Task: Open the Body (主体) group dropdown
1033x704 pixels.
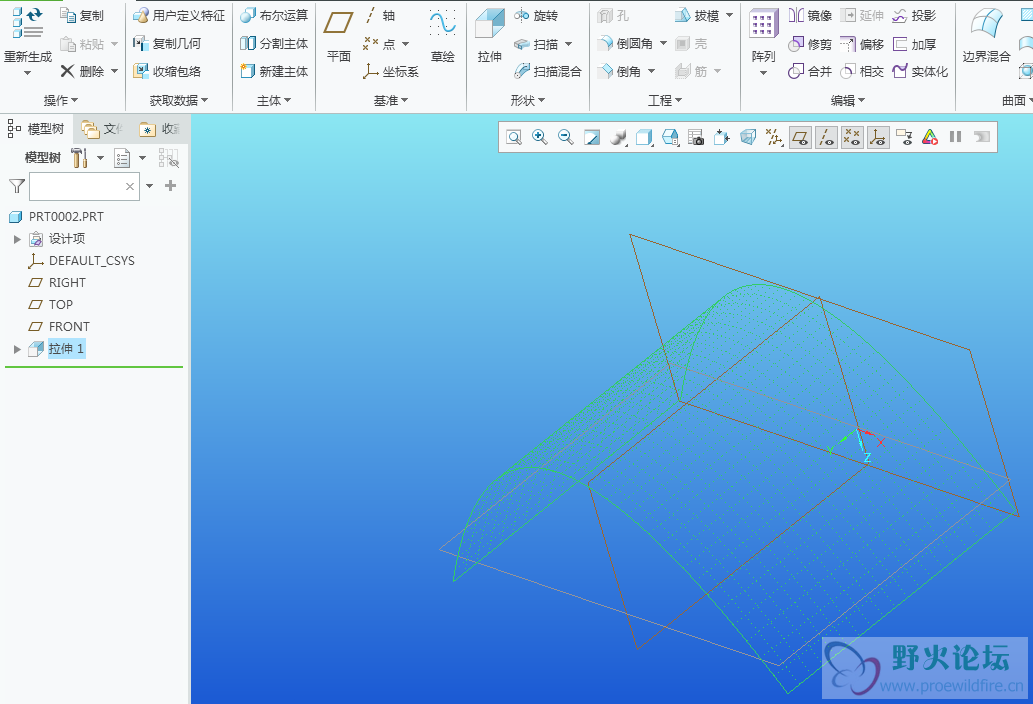Action: (274, 100)
